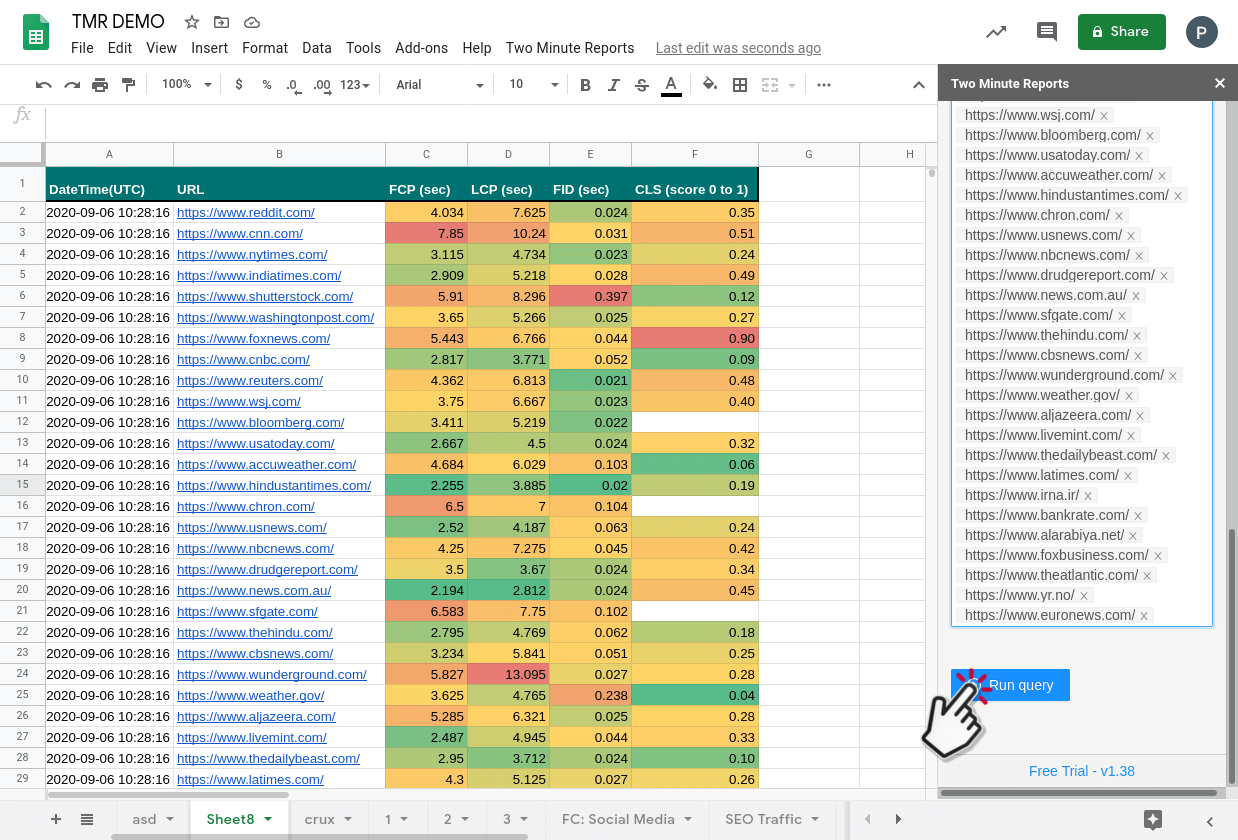Click the move to folder icon
The width and height of the screenshot is (1238, 840).
point(221,22)
